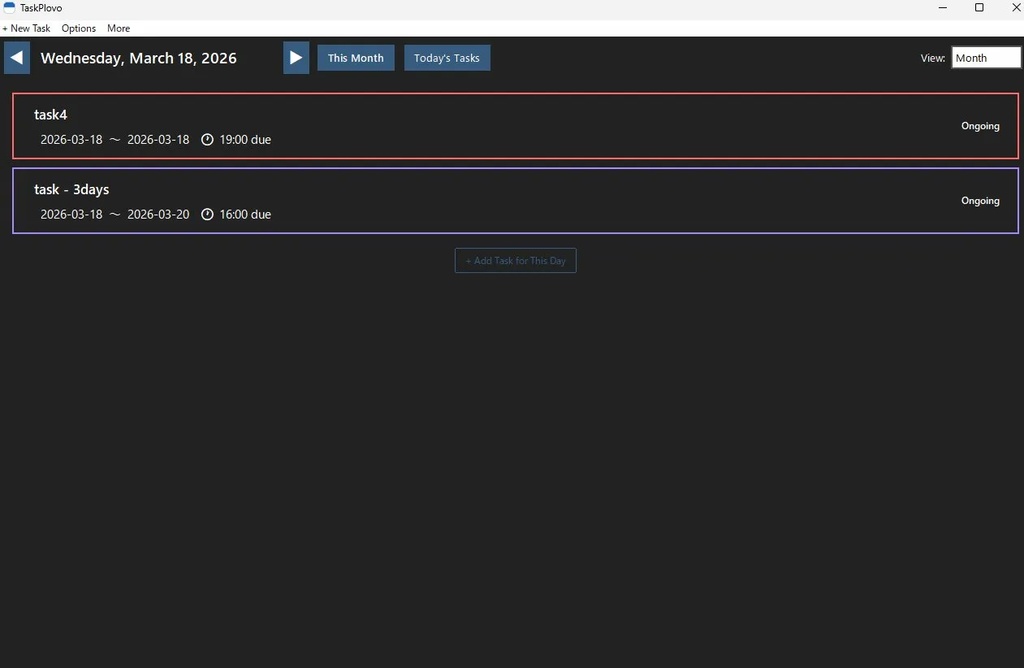Click the Today's Tasks button
Viewport: 1024px width, 668px height.
pyautogui.click(x=447, y=57)
